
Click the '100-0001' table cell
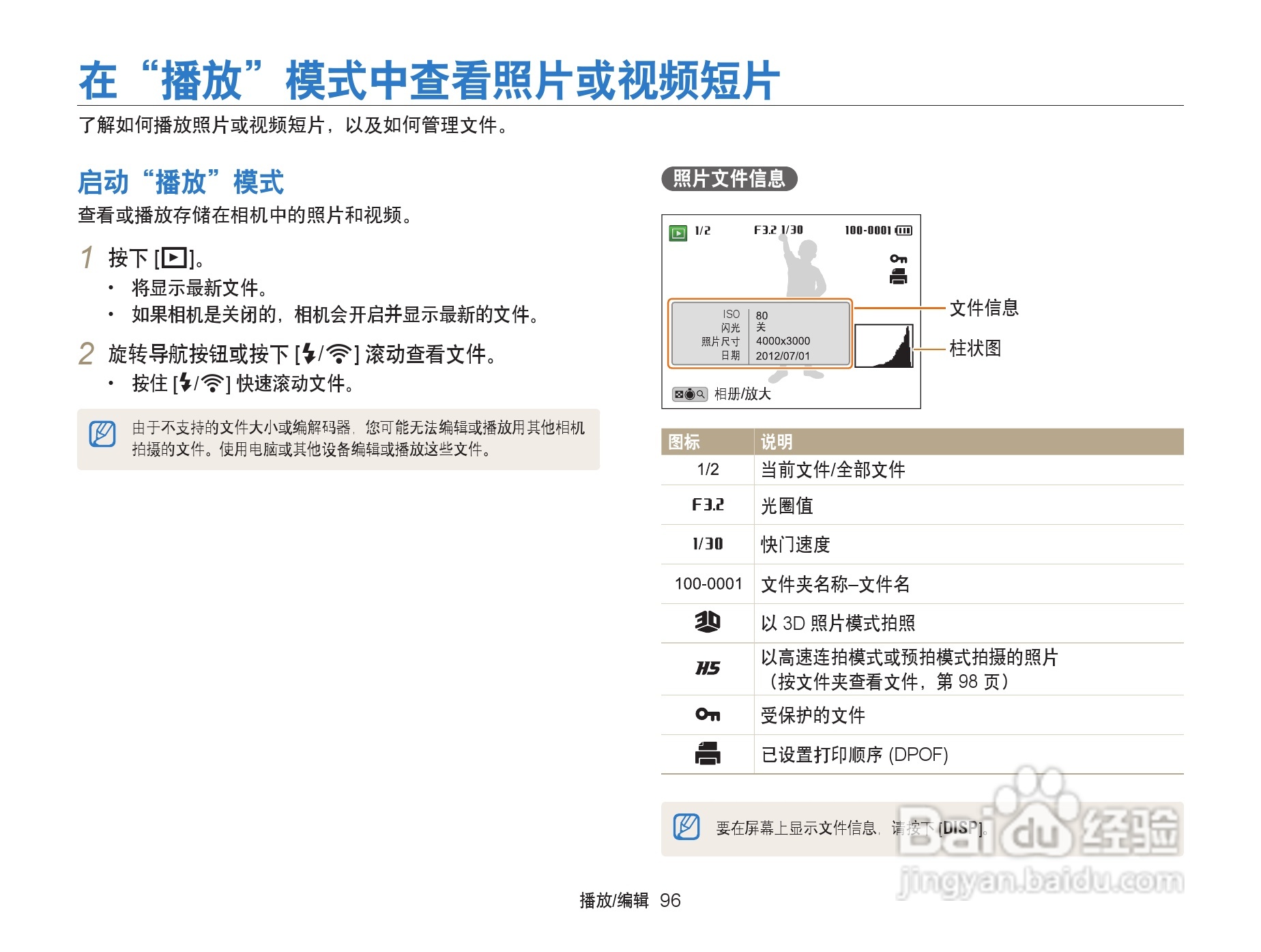[x=708, y=583]
